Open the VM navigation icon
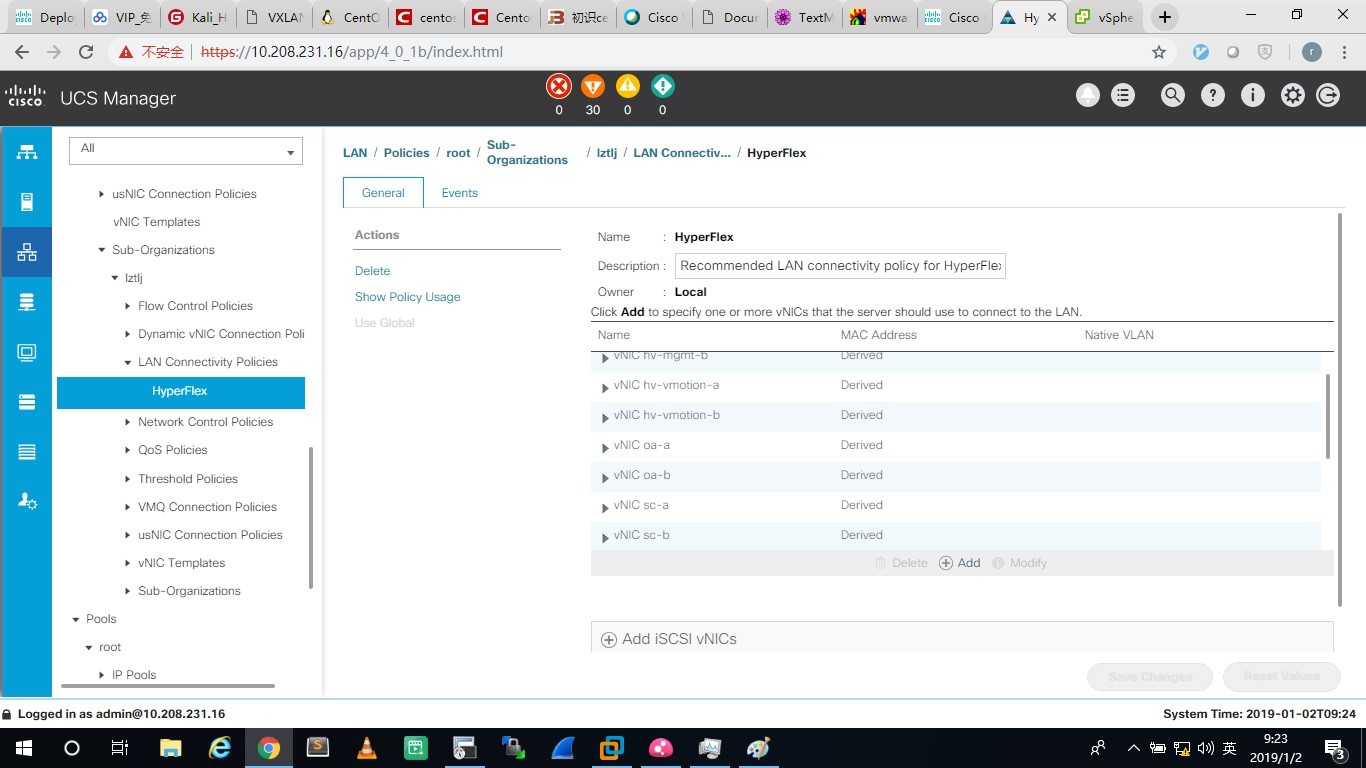Viewport: 1366px width, 768px height. click(27, 352)
